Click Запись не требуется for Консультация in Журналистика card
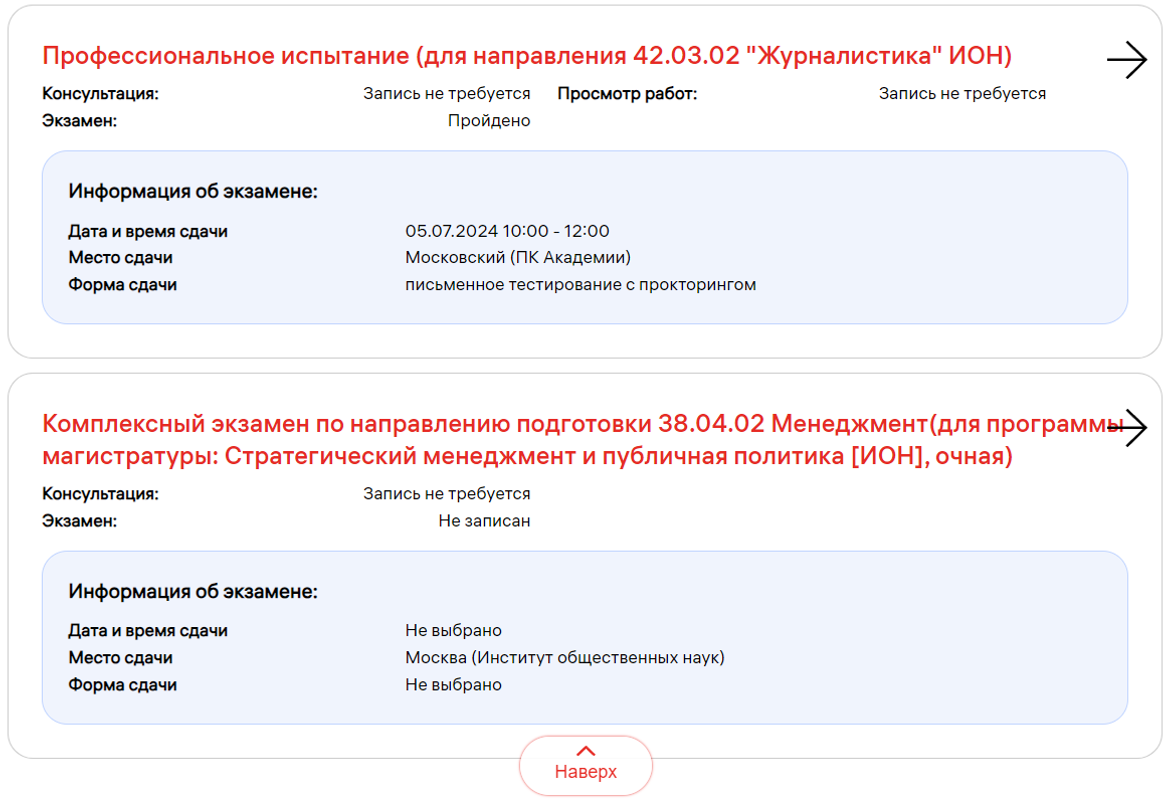1172x805 pixels. tap(446, 94)
